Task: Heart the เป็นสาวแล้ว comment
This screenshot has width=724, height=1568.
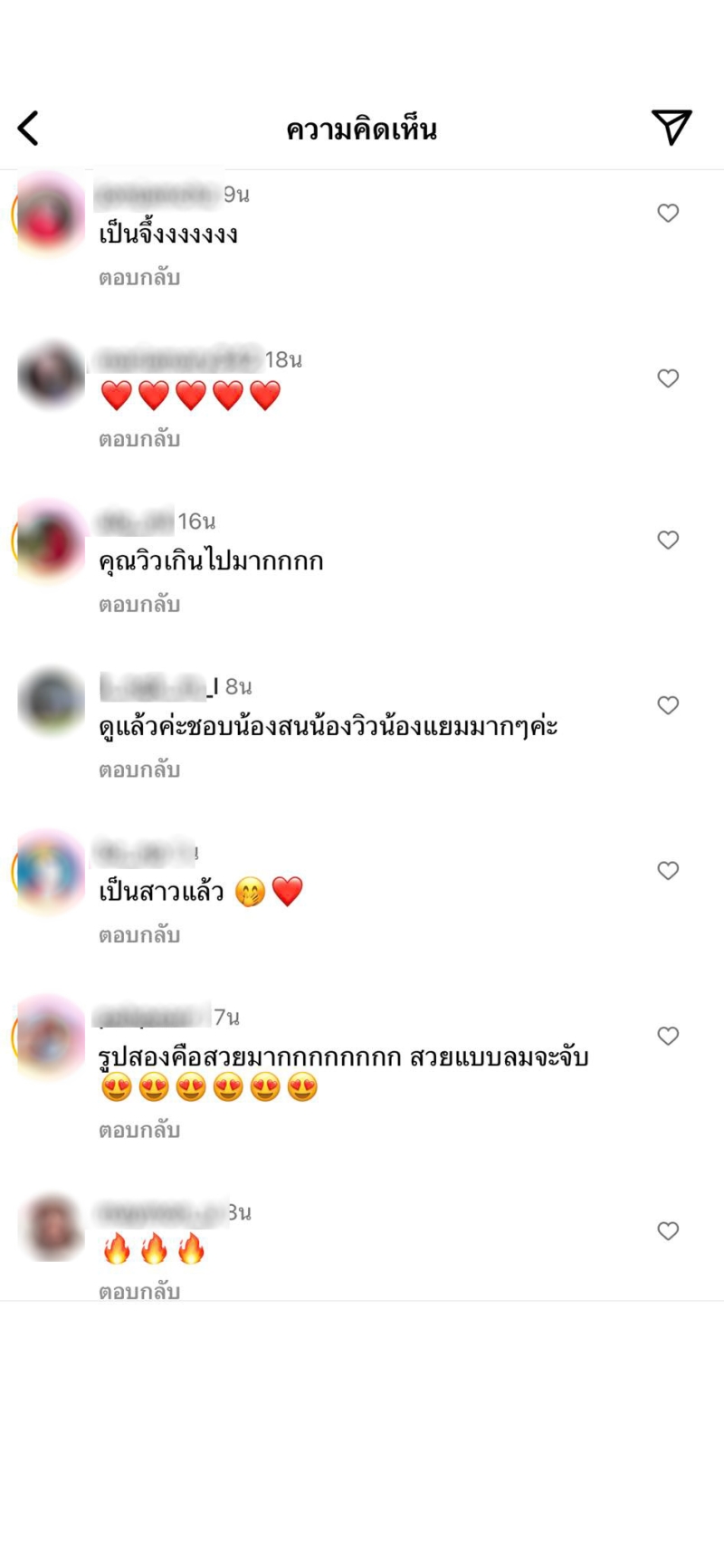Action: pyautogui.click(x=668, y=871)
